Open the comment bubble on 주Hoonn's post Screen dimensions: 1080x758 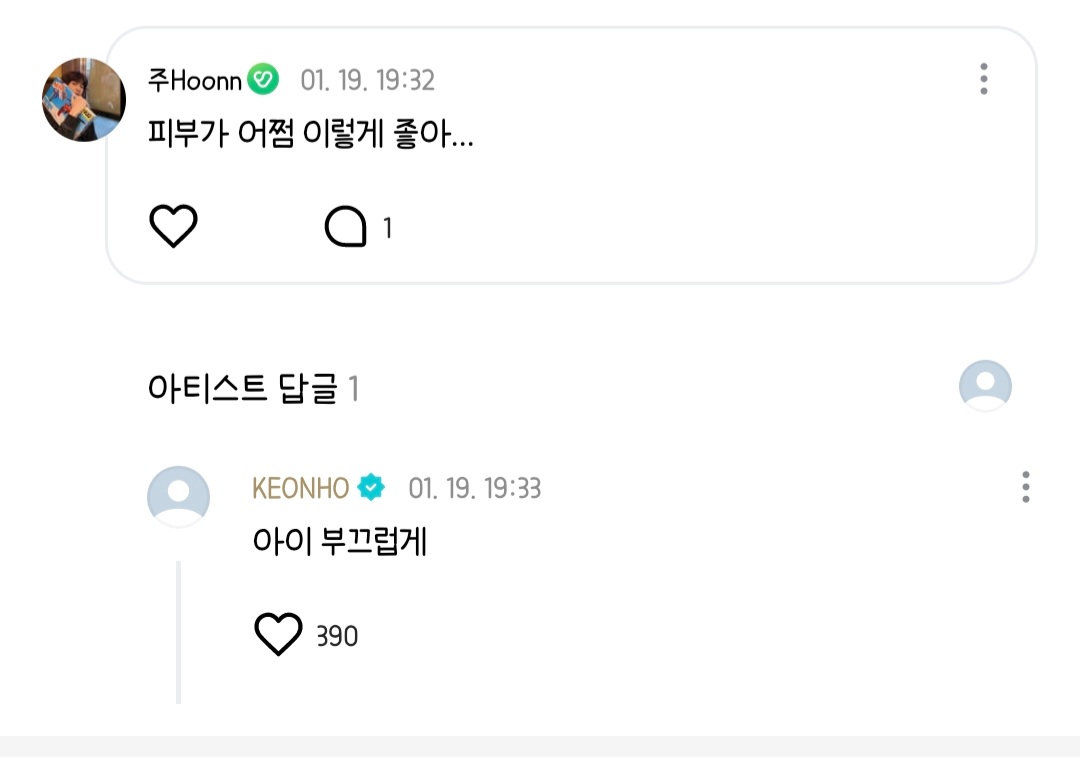click(346, 228)
